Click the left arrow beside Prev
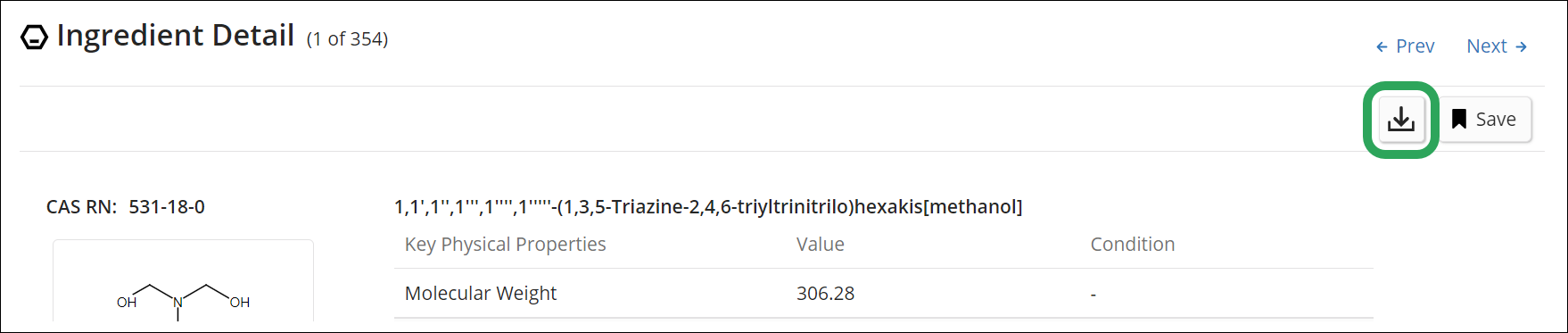The image size is (1568, 333). [1382, 46]
